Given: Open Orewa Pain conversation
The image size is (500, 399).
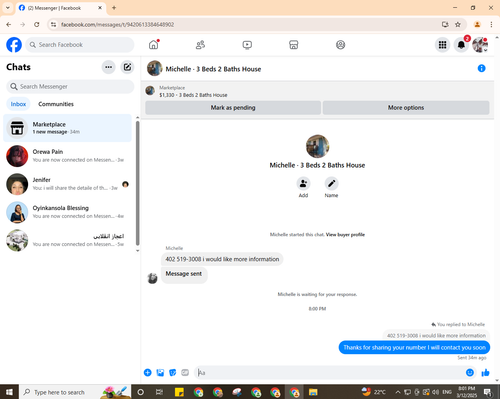Looking at the screenshot, I should pos(68,156).
